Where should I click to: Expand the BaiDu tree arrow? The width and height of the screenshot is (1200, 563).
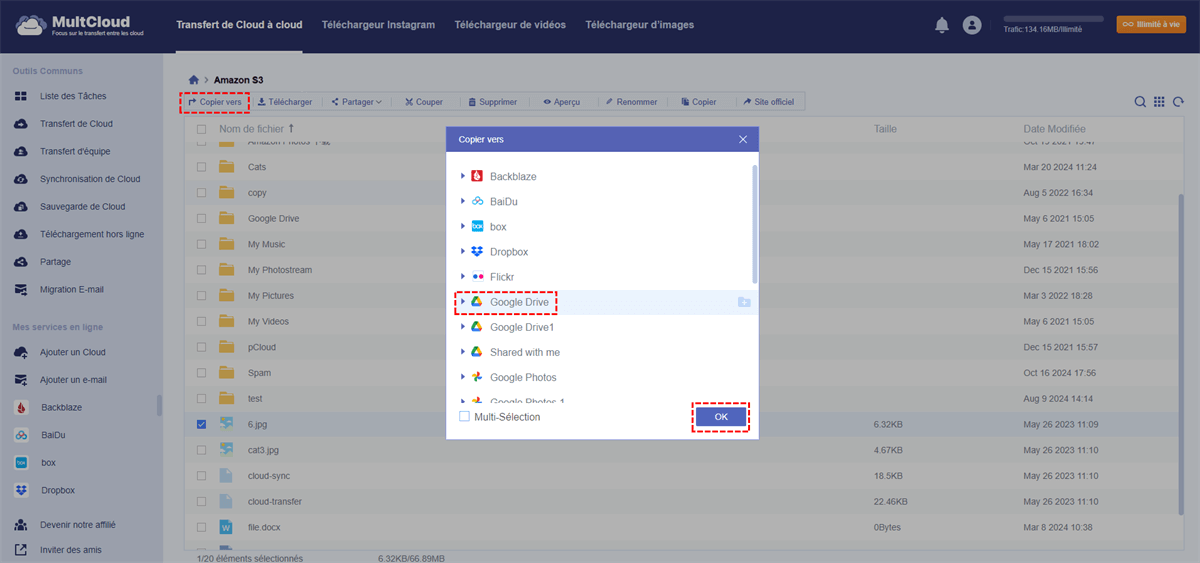point(463,201)
